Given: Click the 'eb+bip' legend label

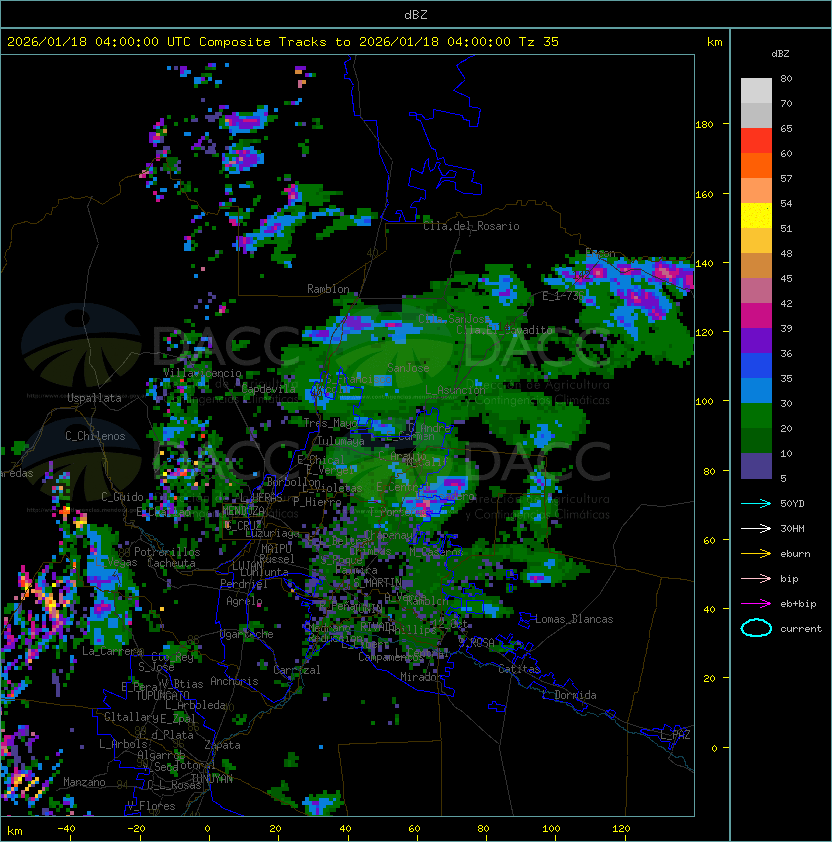Looking at the screenshot, I should 798,604.
